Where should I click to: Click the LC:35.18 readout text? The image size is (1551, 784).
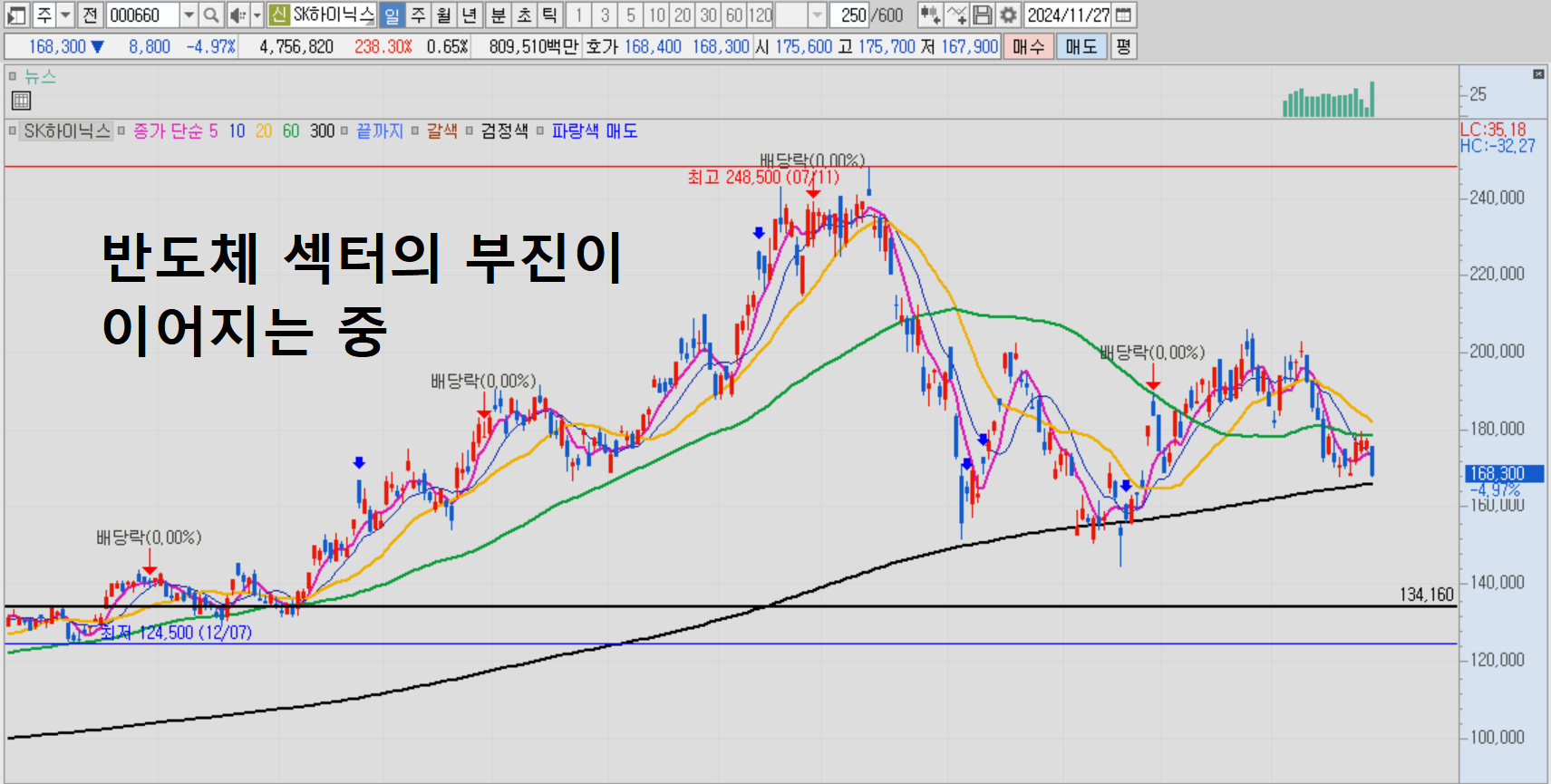(1493, 130)
